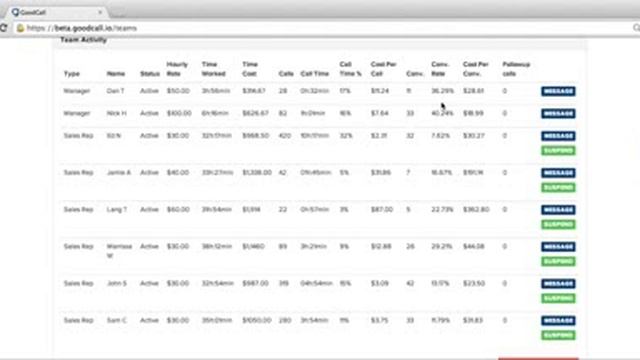This screenshot has width=640, height=360.
Task: Select the name Dan T
Action: coord(115,91)
